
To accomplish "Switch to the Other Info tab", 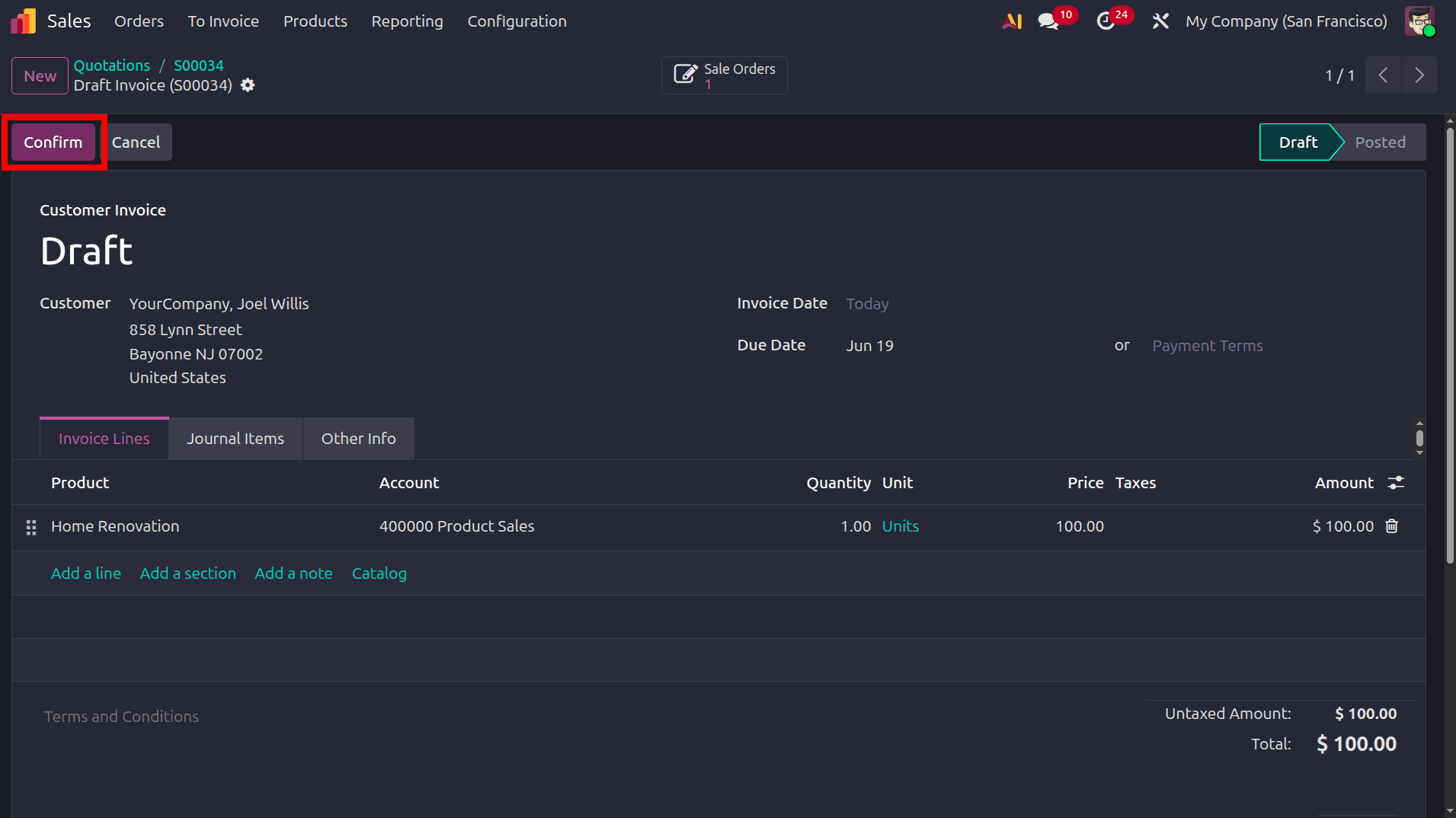I will (358, 439).
